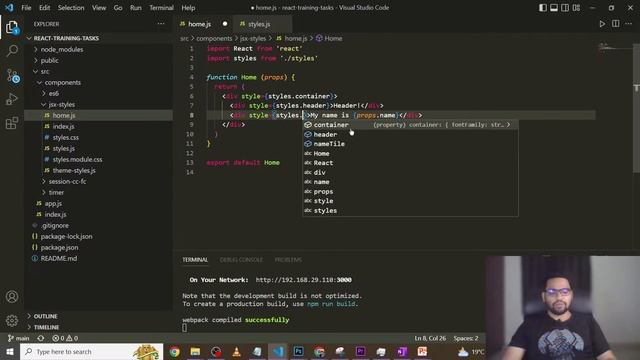The height and width of the screenshot is (360, 640).
Task: Open the Windows Start menu
Action: click(10, 351)
